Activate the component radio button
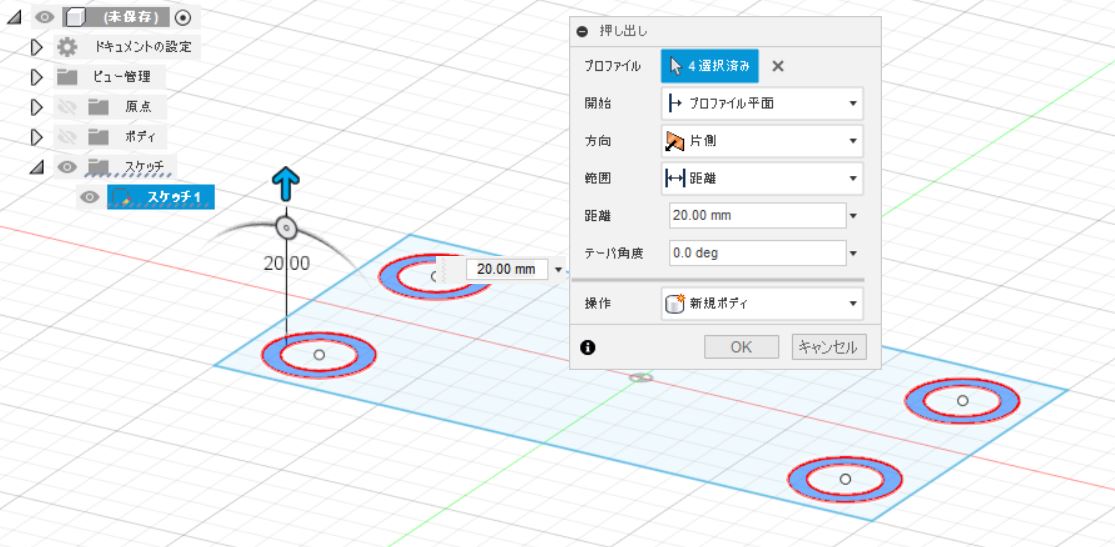Image resolution: width=1115 pixels, height=547 pixels. click(x=183, y=17)
